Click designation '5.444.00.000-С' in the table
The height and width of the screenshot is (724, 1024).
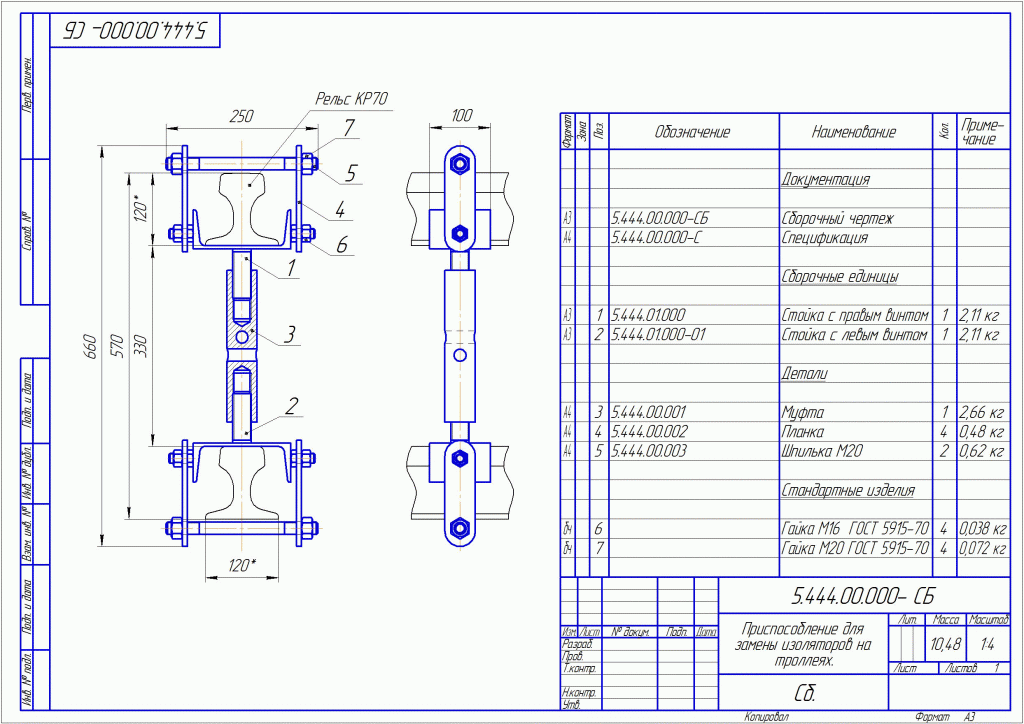tap(656, 238)
